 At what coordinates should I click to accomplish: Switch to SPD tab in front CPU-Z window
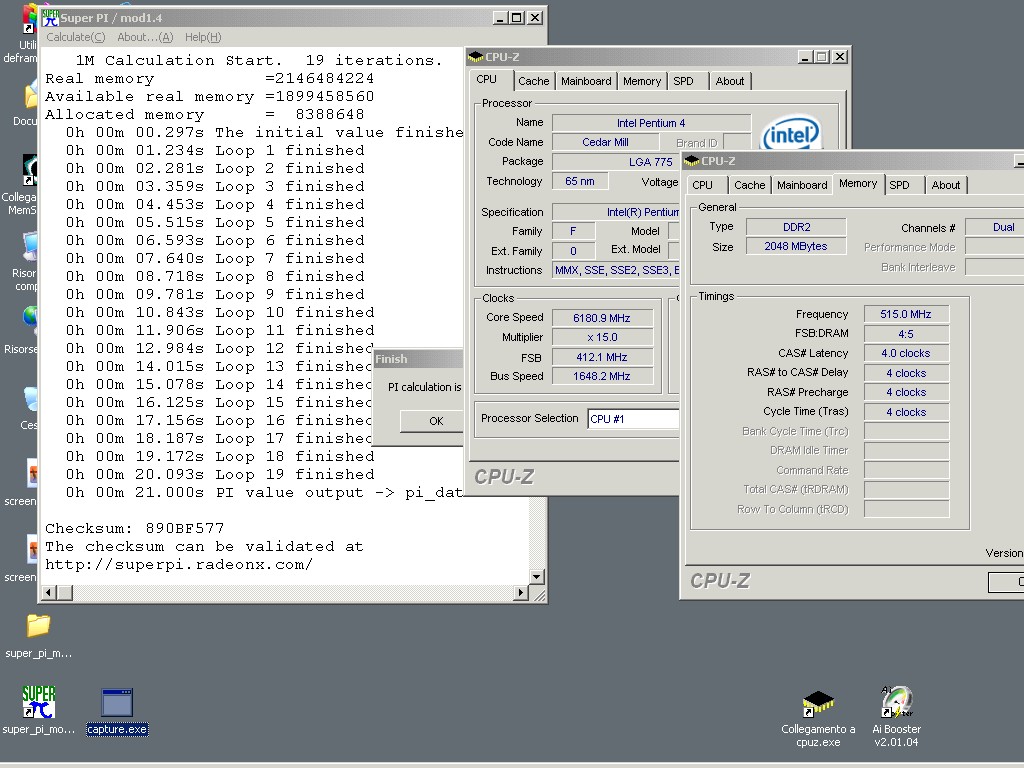[899, 185]
